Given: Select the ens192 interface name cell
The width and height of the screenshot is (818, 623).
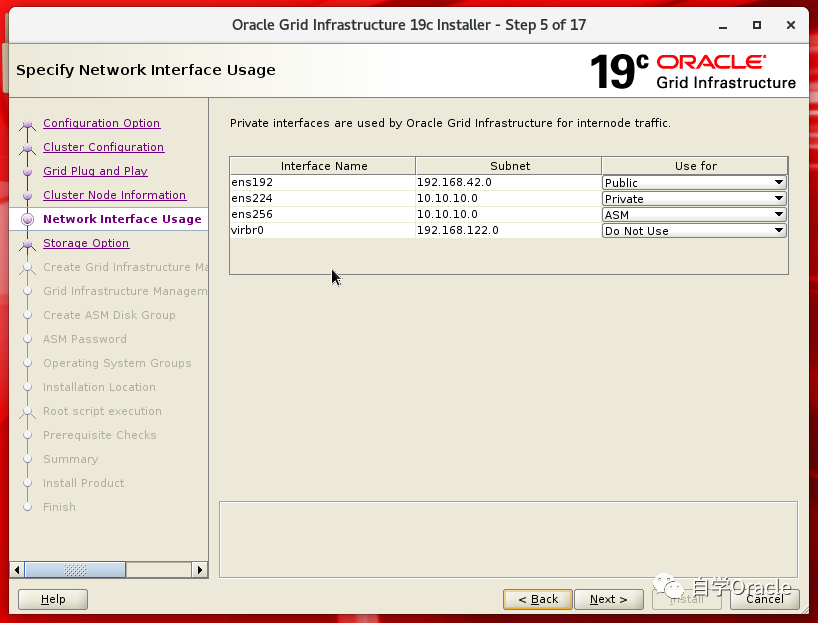Looking at the screenshot, I should 322,183.
